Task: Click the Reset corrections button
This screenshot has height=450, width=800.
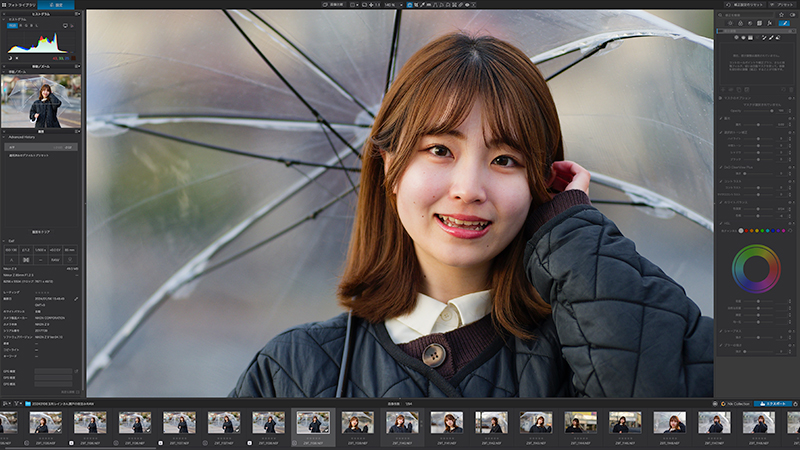Action: (x=744, y=5)
